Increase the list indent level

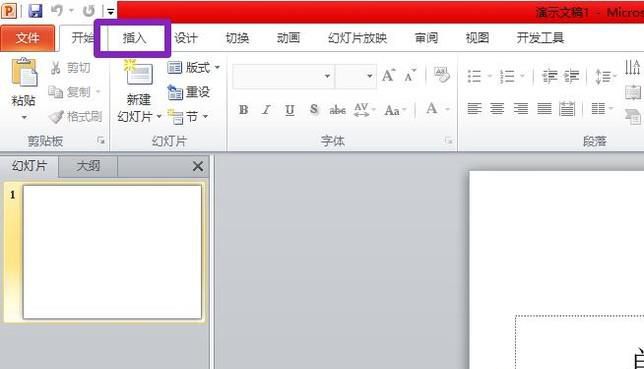tap(571, 76)
